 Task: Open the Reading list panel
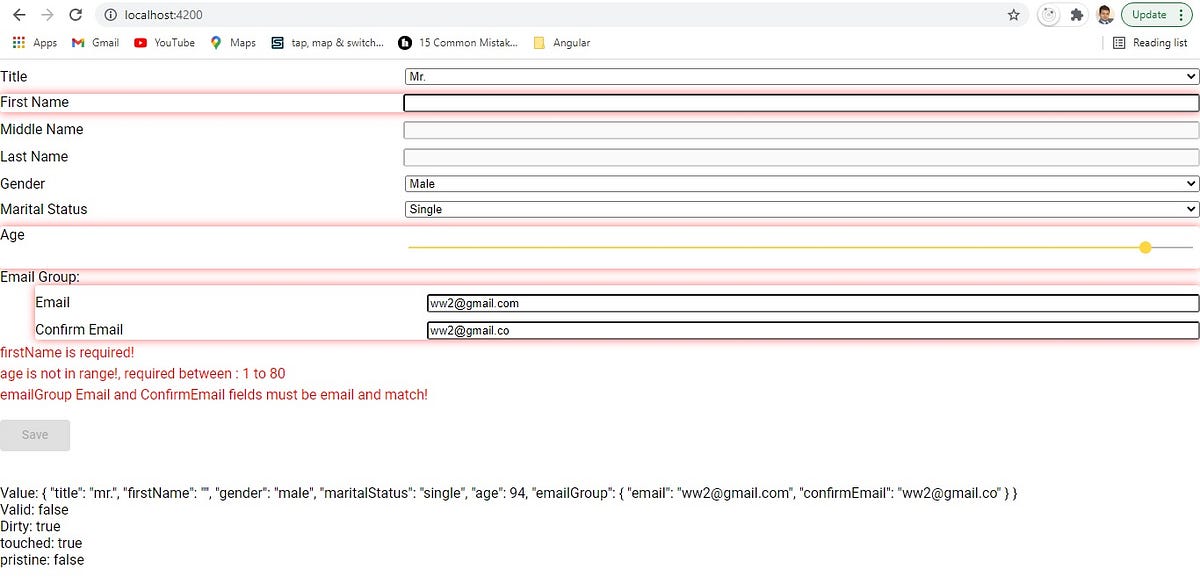pos(1150,43)
